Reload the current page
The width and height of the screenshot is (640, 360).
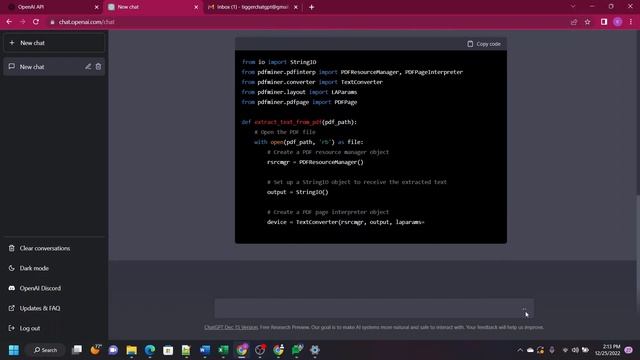pos(36,22)
